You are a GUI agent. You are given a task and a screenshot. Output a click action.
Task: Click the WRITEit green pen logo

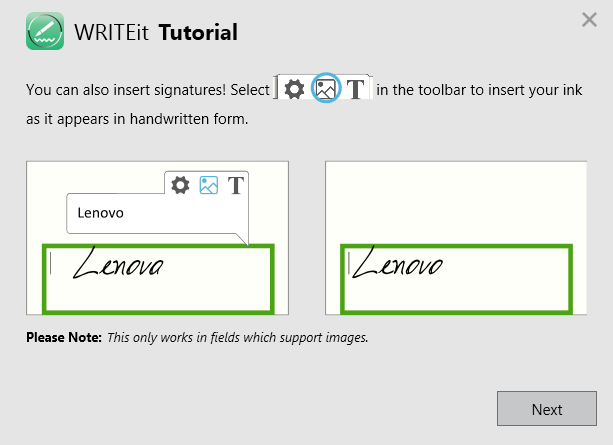click(x=45, y=32)
